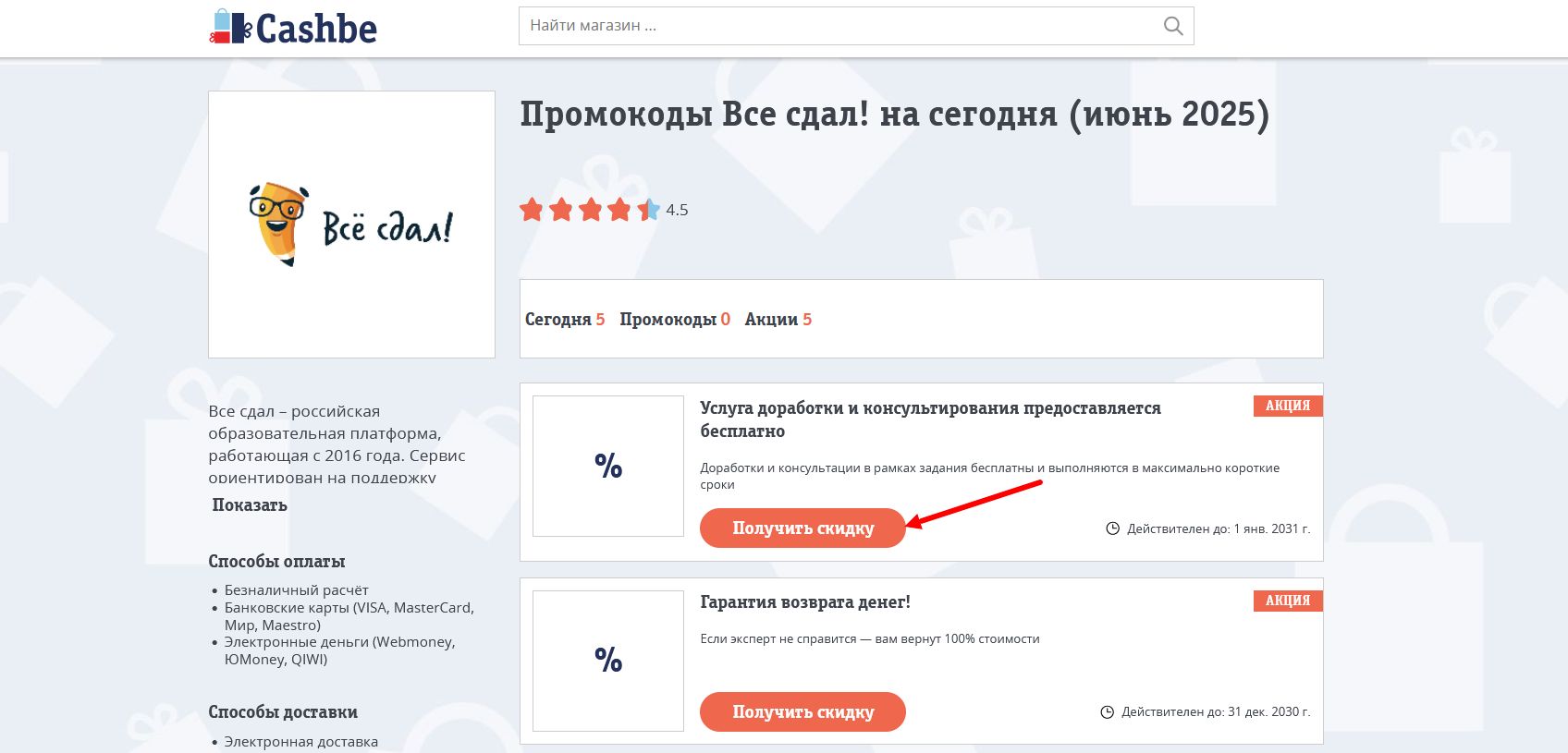This screenshot has width=1568, height=753.
Task: Click percent icon of free revisions offer
Action: pos(608,466)
